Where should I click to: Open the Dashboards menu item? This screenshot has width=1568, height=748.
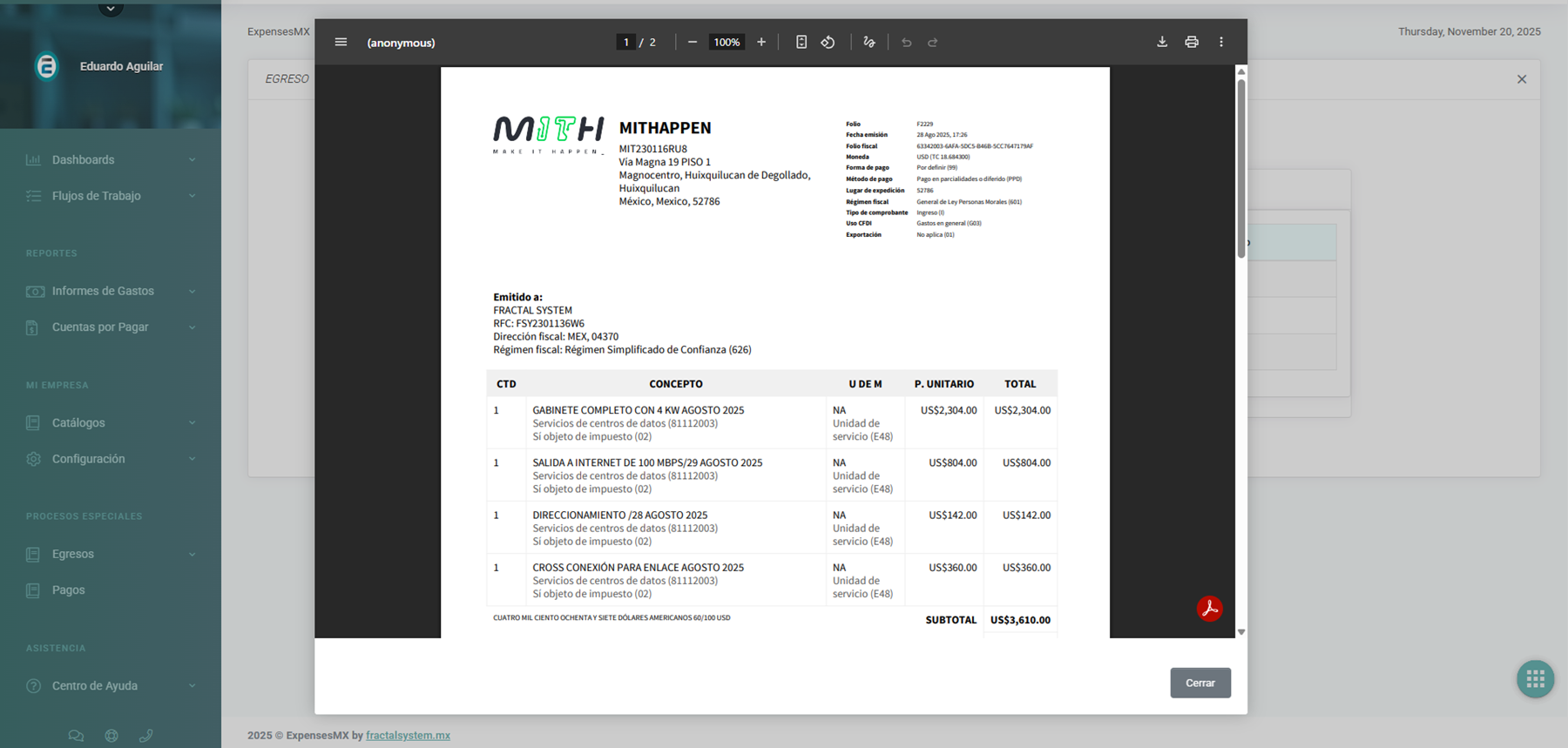tap(111, 160)
